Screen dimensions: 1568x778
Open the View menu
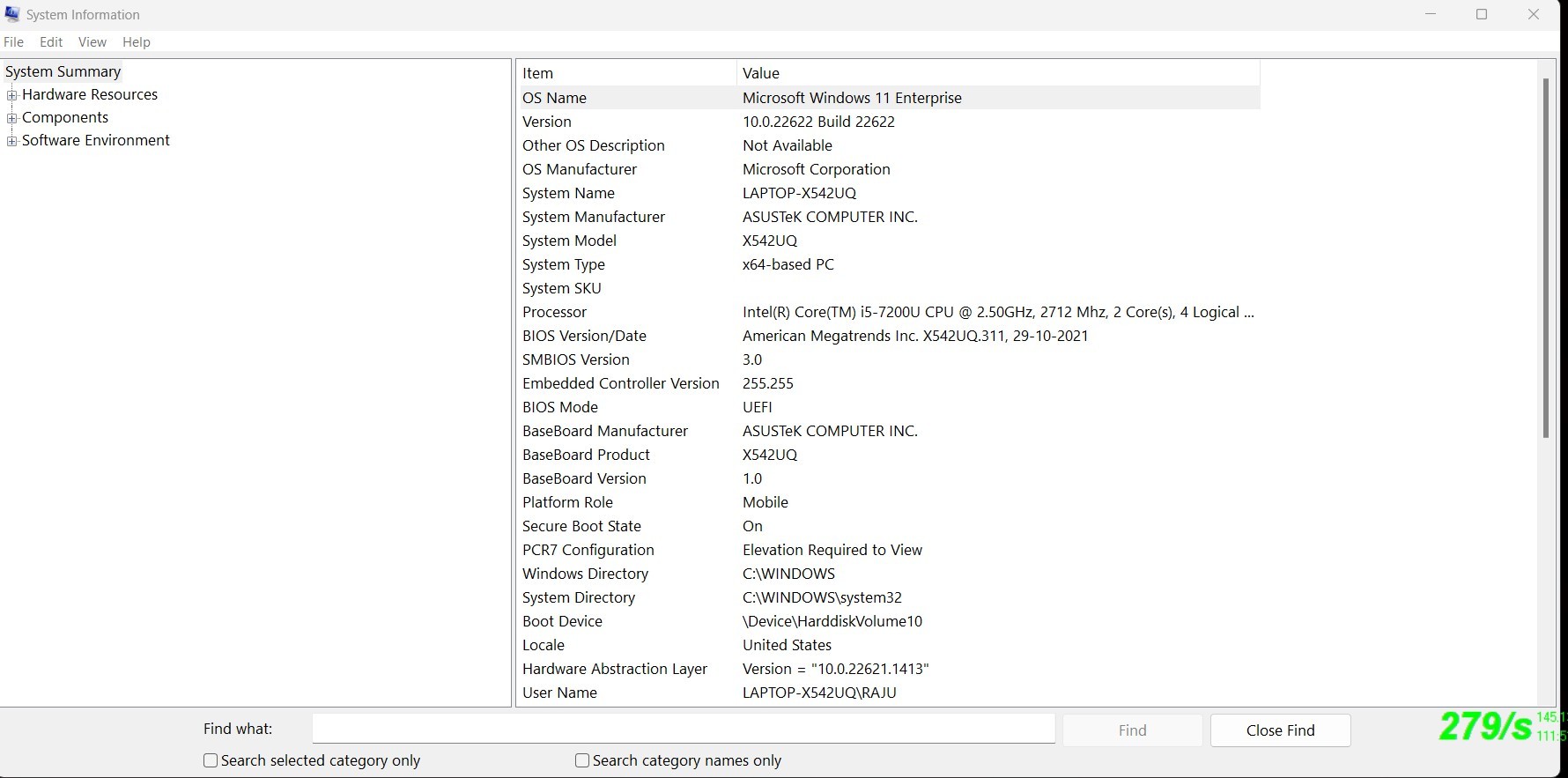(x=92, y=42)
